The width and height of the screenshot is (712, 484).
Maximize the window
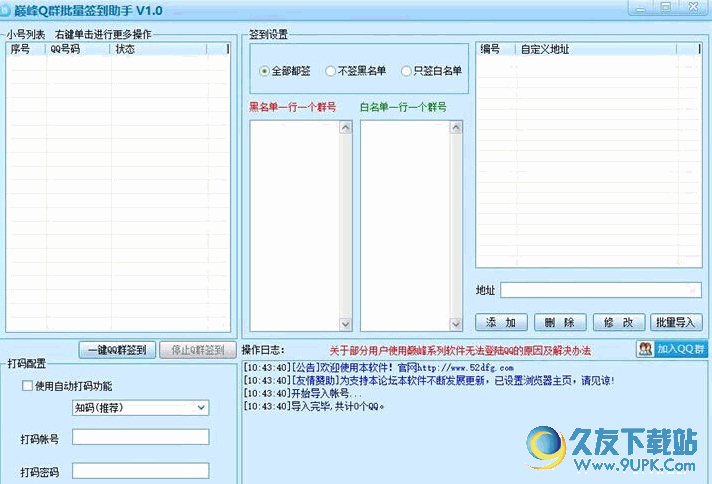[x=666, y=7]
